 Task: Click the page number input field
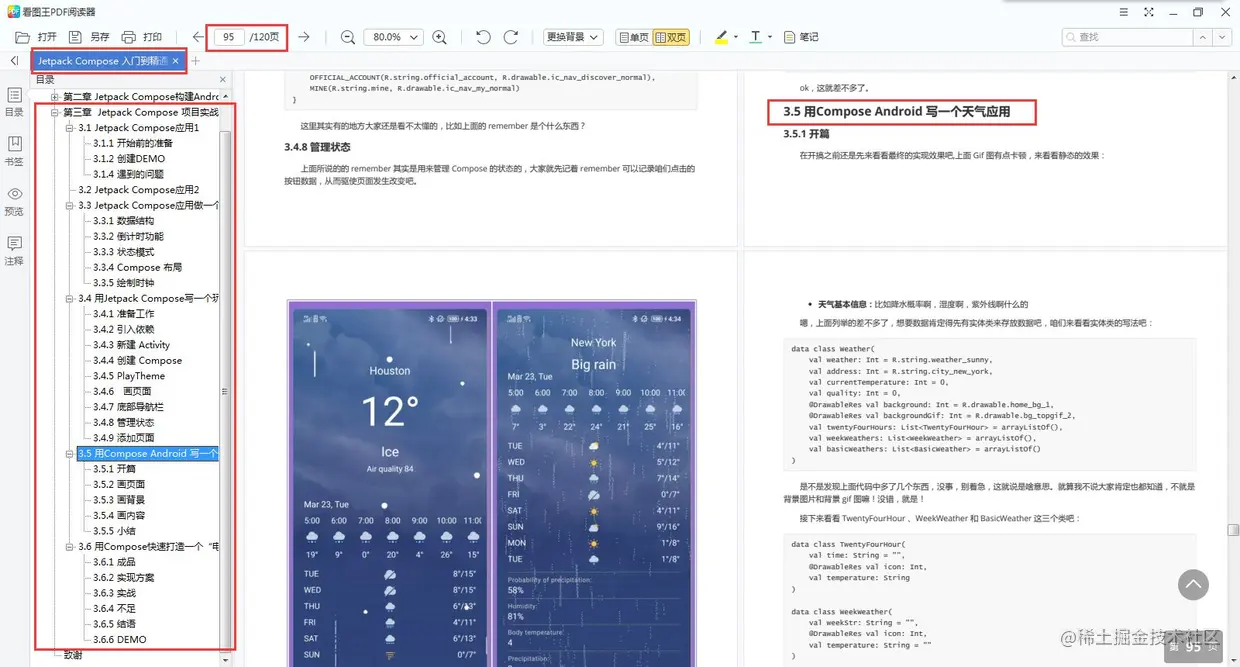click(228, 37)
